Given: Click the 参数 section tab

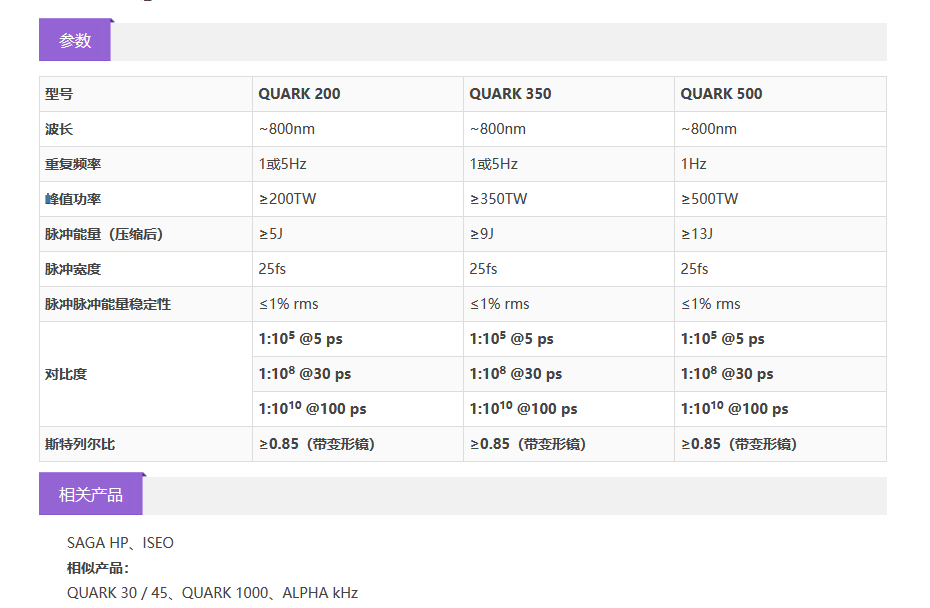Looking at the screenshot, I should 75,41.
